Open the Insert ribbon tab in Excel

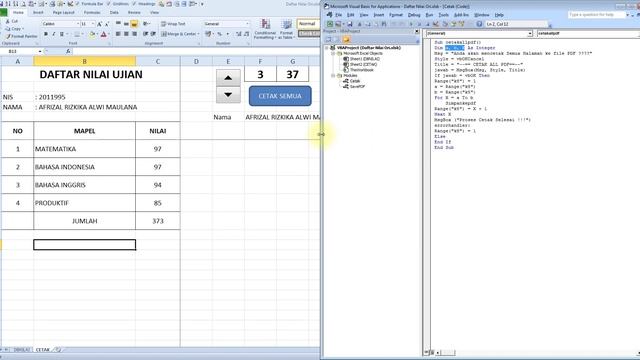(38, 13)
